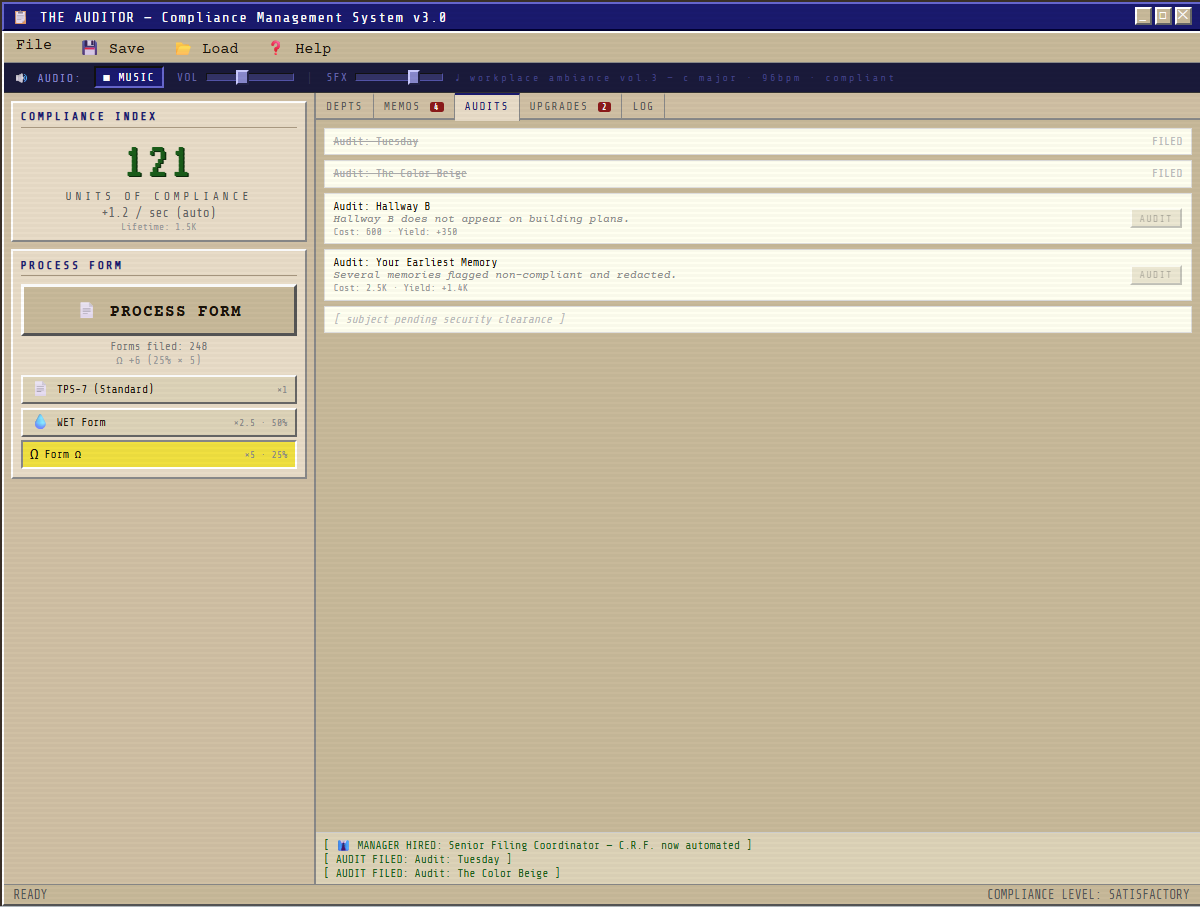
Task: Click the READY status bar text
Action: [30, 895]
